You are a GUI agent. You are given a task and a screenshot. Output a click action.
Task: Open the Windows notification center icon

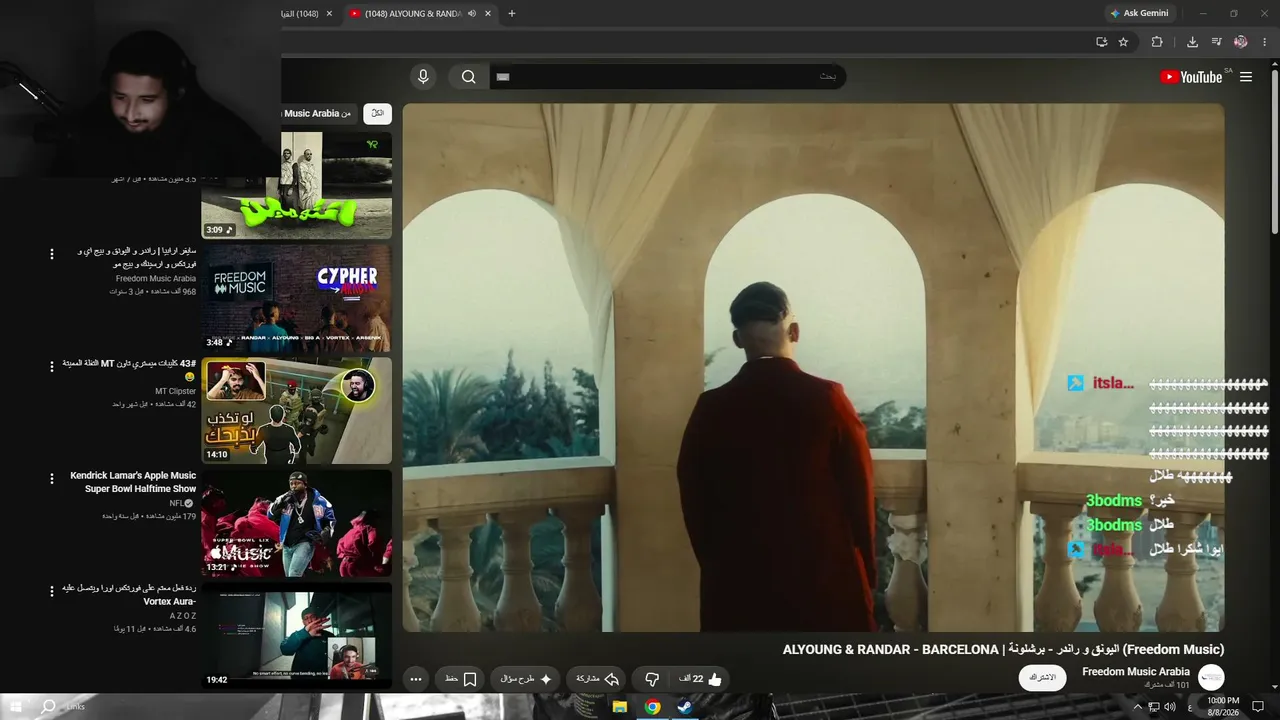[1258, 707]
